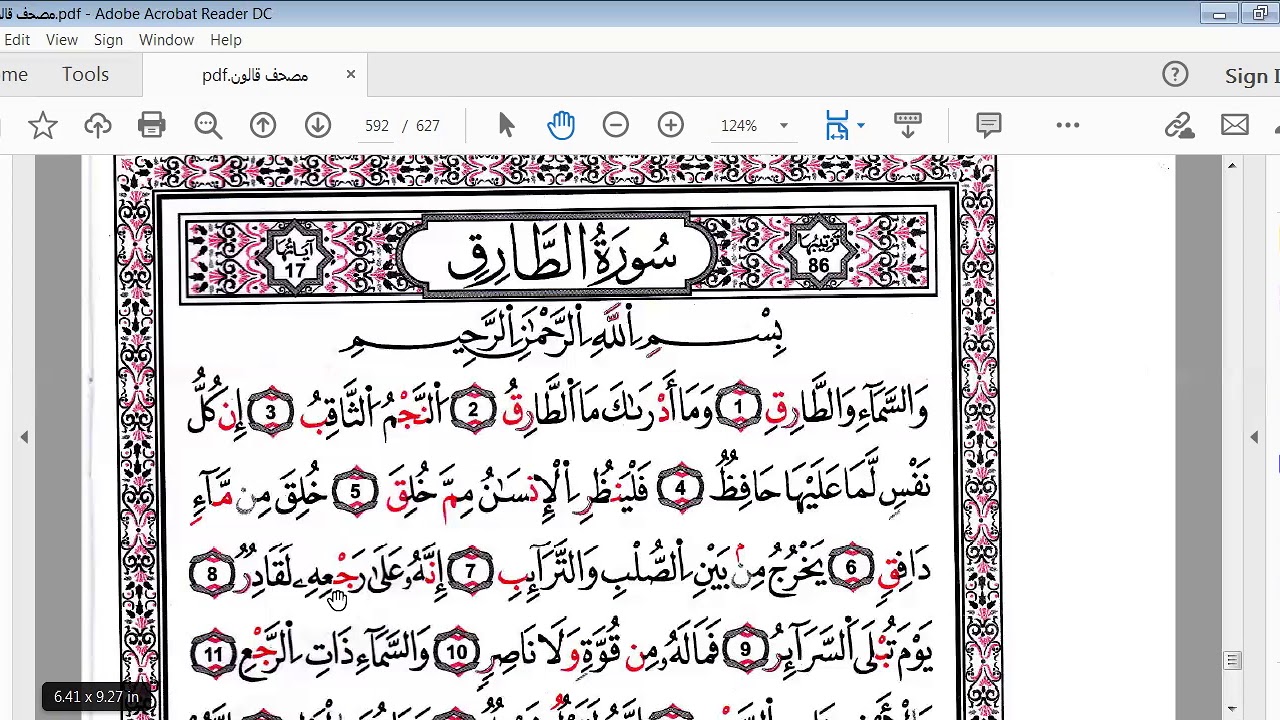Click the total pages text 627
The height and width of the screenshot is (720, 1280).
pos(428,126)
